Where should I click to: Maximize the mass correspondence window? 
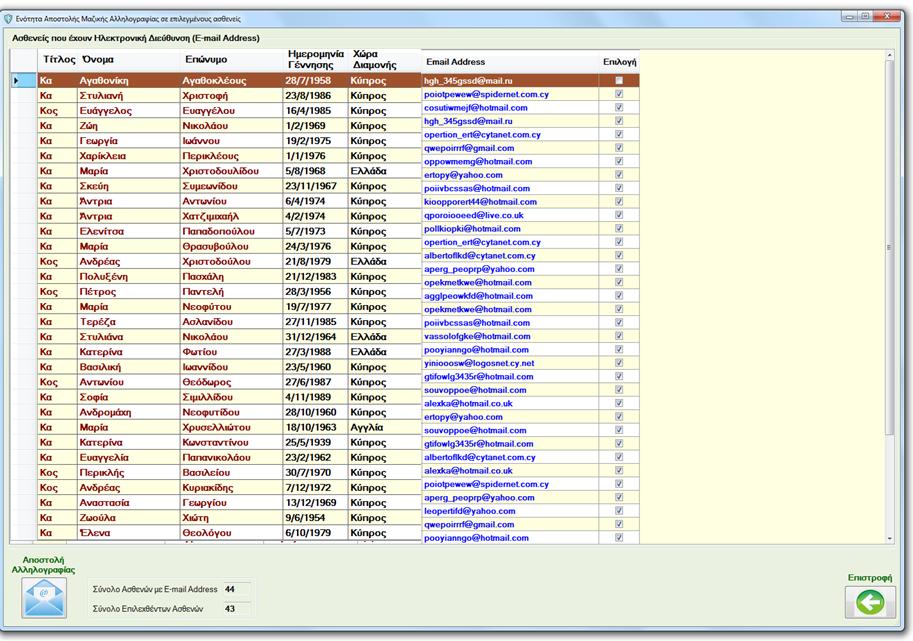click(865, 17)
